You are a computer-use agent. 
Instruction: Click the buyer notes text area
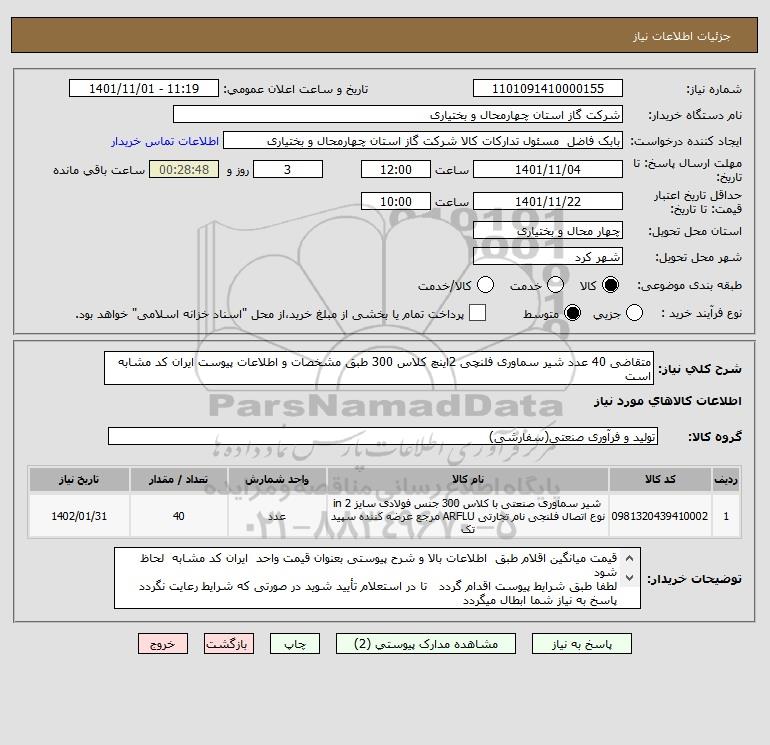click(x=377, y=579)
